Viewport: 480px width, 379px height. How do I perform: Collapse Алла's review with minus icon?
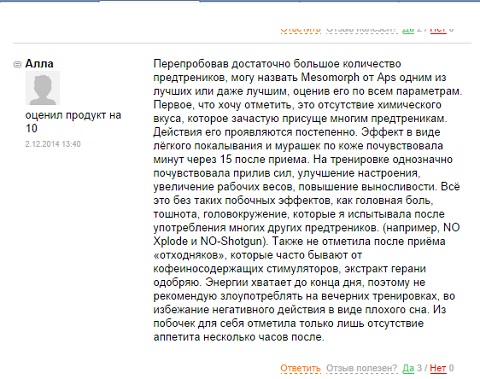(17, 64)
